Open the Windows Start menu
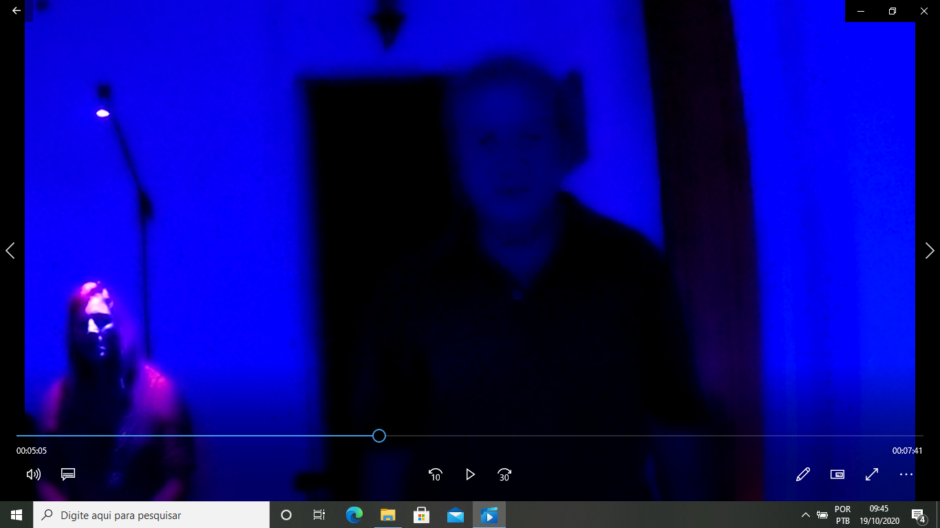The height and width of the screenshot is (528, 940). [16, 515]
